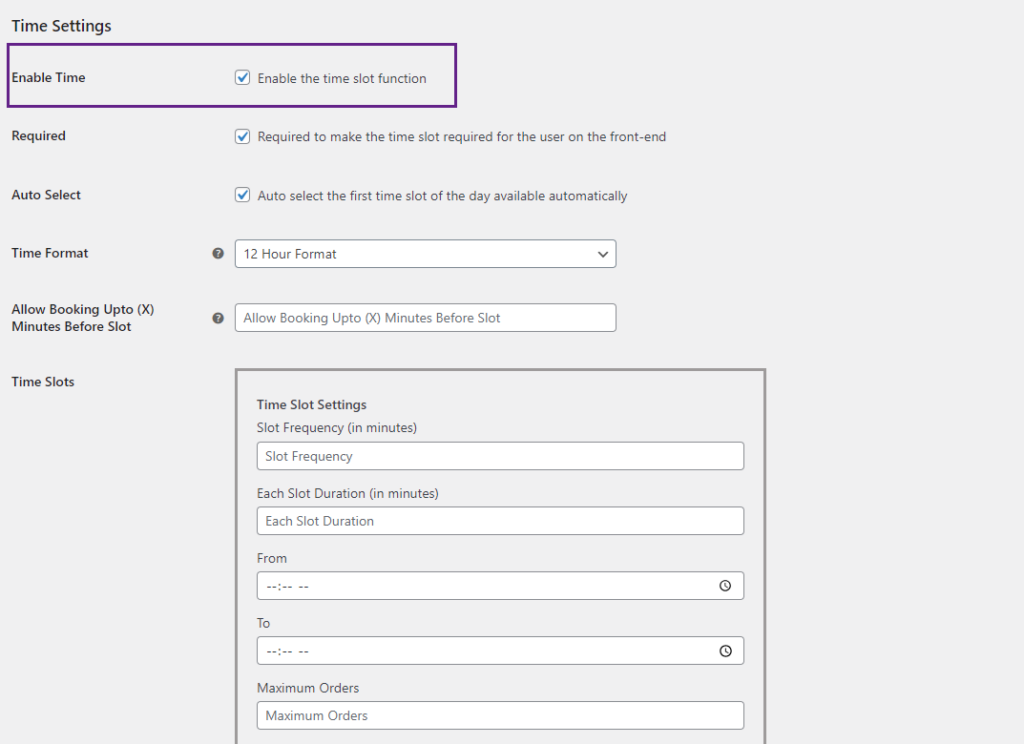Toggle Auto select first time slot checkbox
1024x744 pixels.
coord(242,195)
